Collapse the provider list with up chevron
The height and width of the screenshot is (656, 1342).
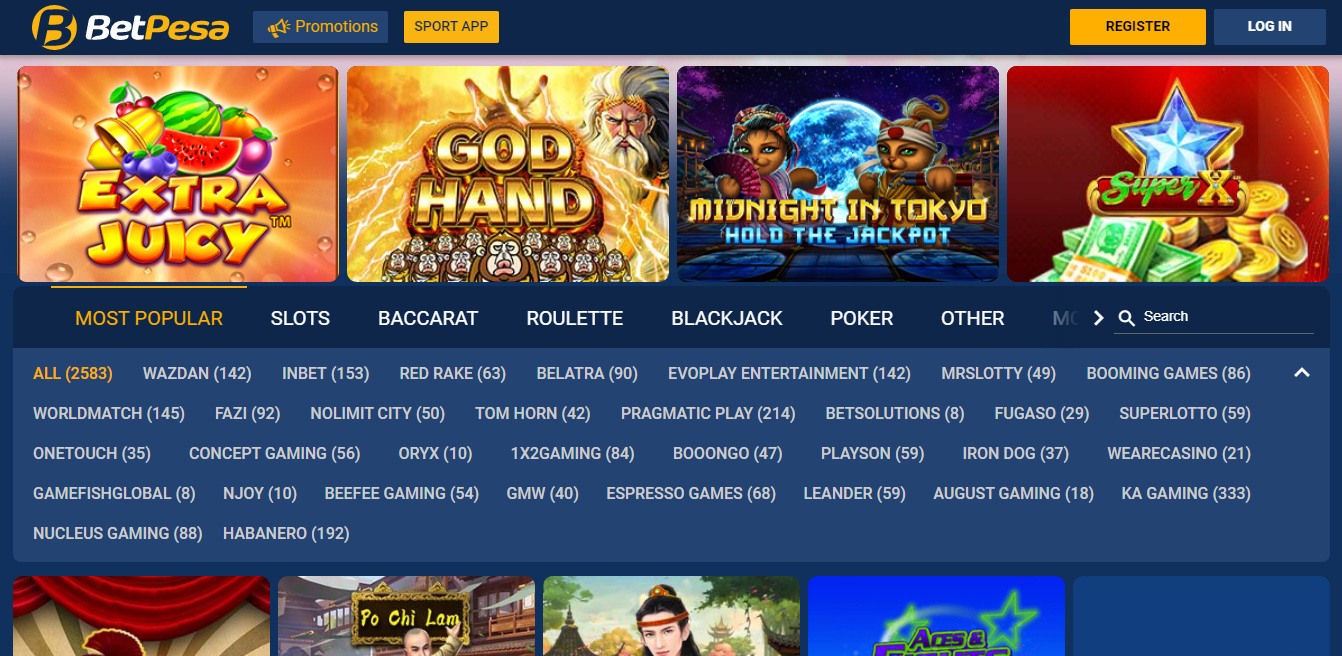click(x=1301, y=373)
